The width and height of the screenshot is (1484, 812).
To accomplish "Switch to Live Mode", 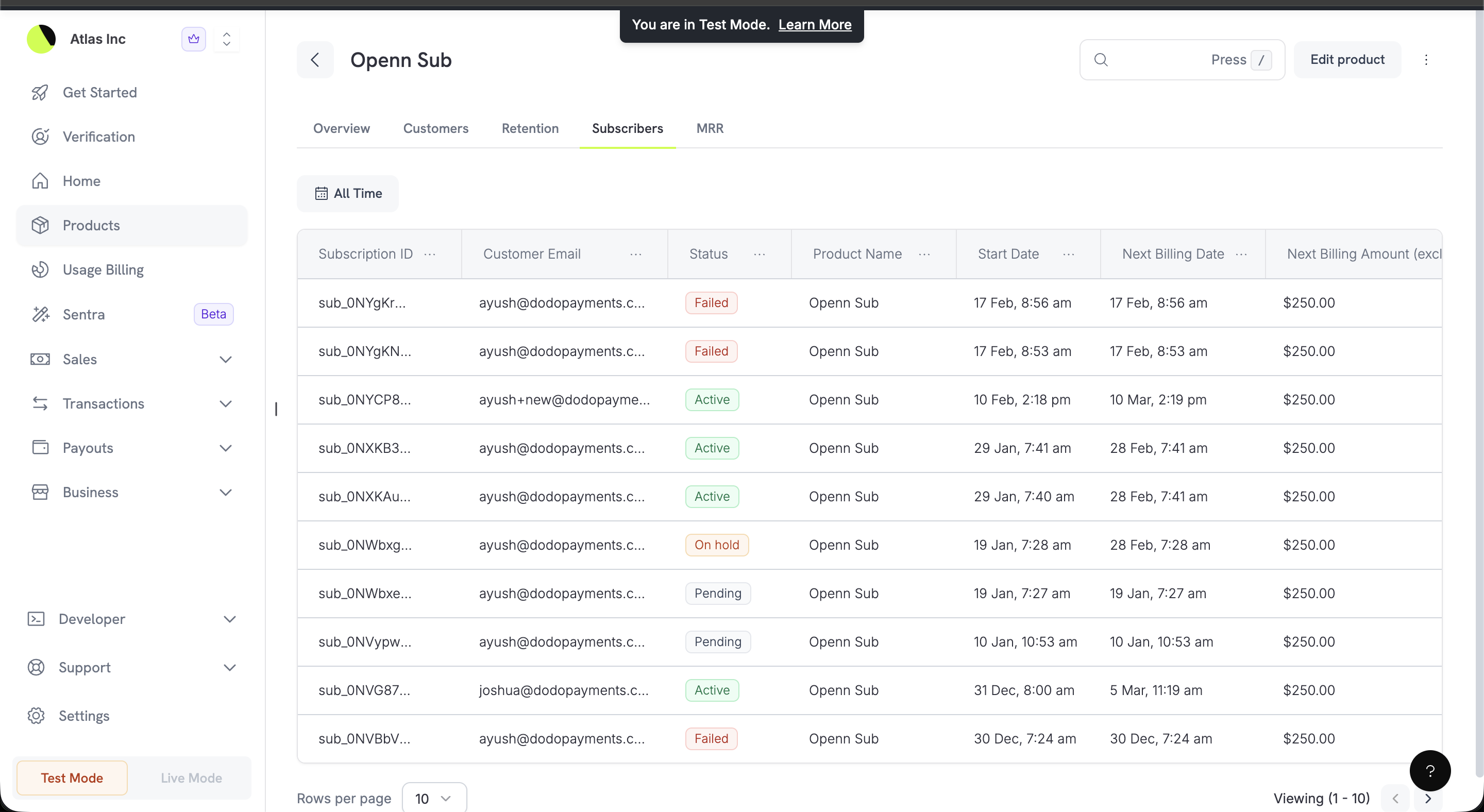I will pyautogui.click(x=190, y=778).
